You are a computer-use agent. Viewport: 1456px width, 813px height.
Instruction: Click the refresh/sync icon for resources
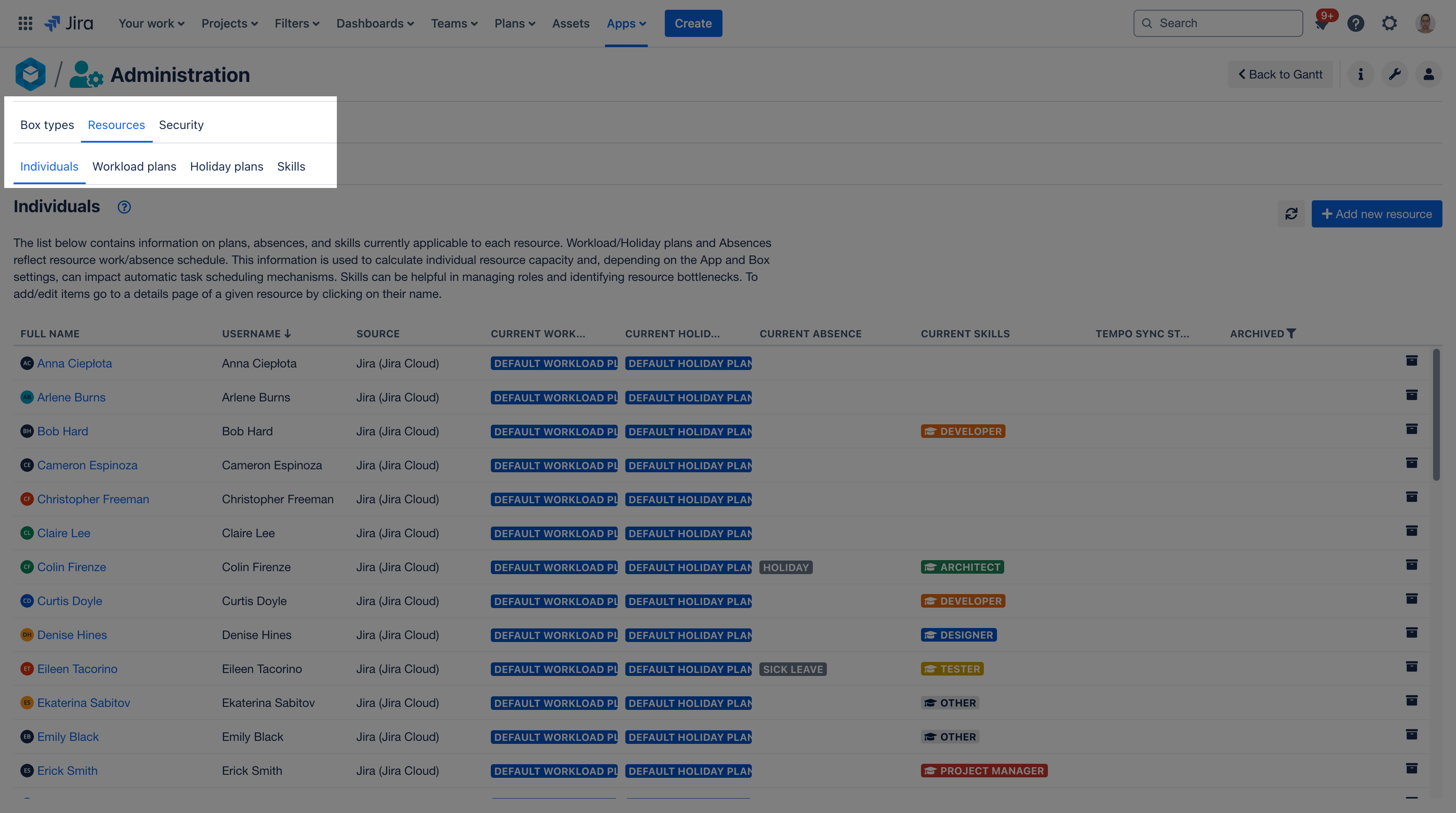[1291, 213]
